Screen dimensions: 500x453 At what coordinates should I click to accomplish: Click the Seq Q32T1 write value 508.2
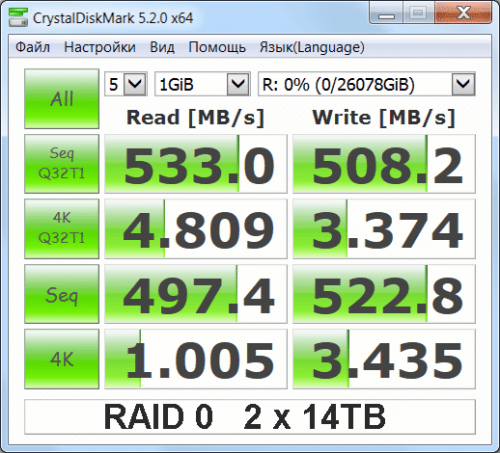coord(384,164)
